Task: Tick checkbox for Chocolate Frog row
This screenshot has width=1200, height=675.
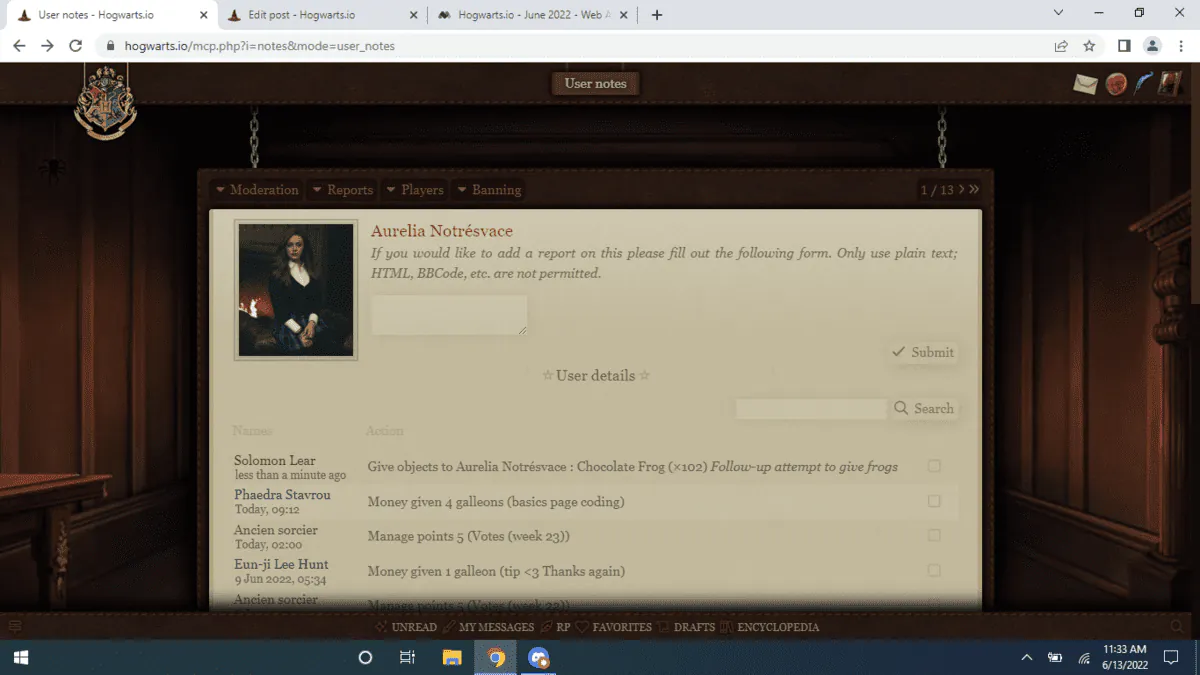Action: [x=934, y=466]
